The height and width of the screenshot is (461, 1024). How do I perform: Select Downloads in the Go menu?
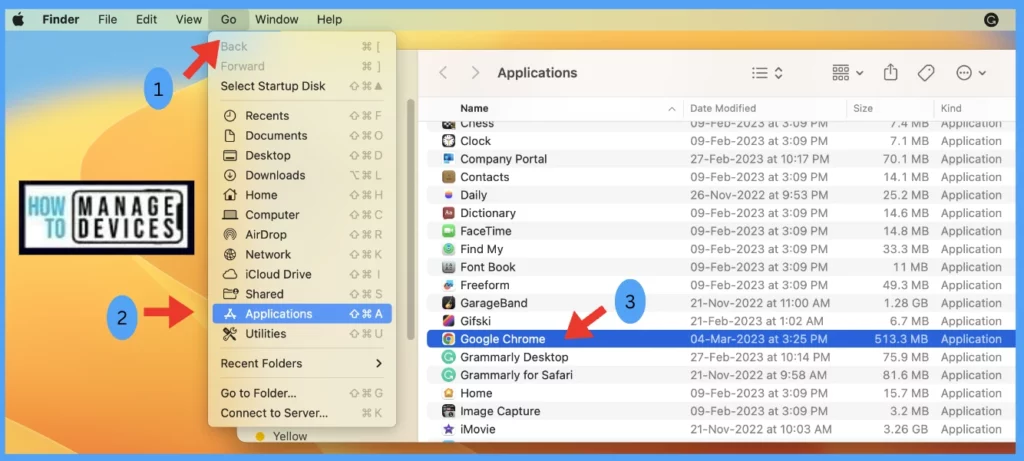pyautogui.click(x=301, y=175)
